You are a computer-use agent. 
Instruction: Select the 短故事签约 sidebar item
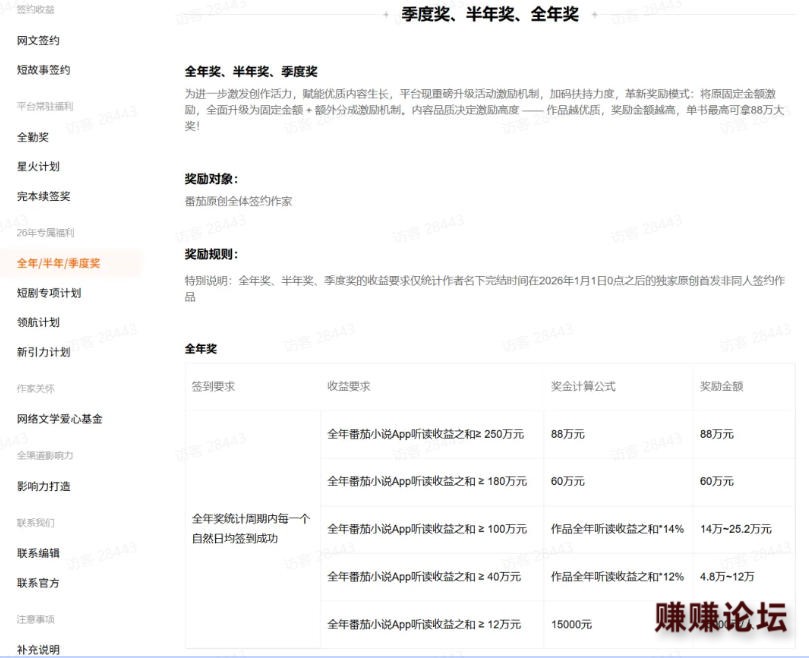click(43, 70)
